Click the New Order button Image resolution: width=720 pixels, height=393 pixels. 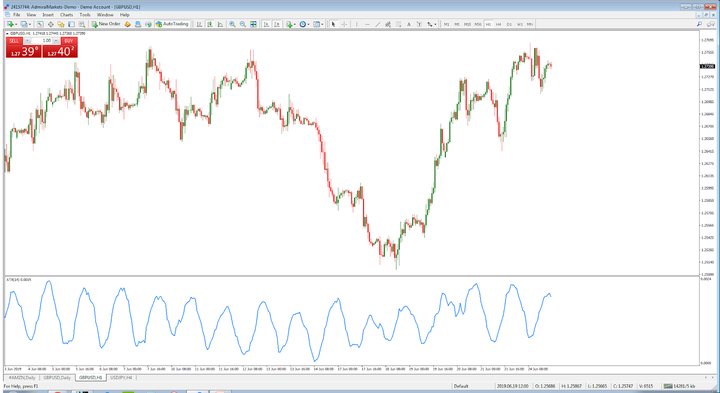[106, 24]
